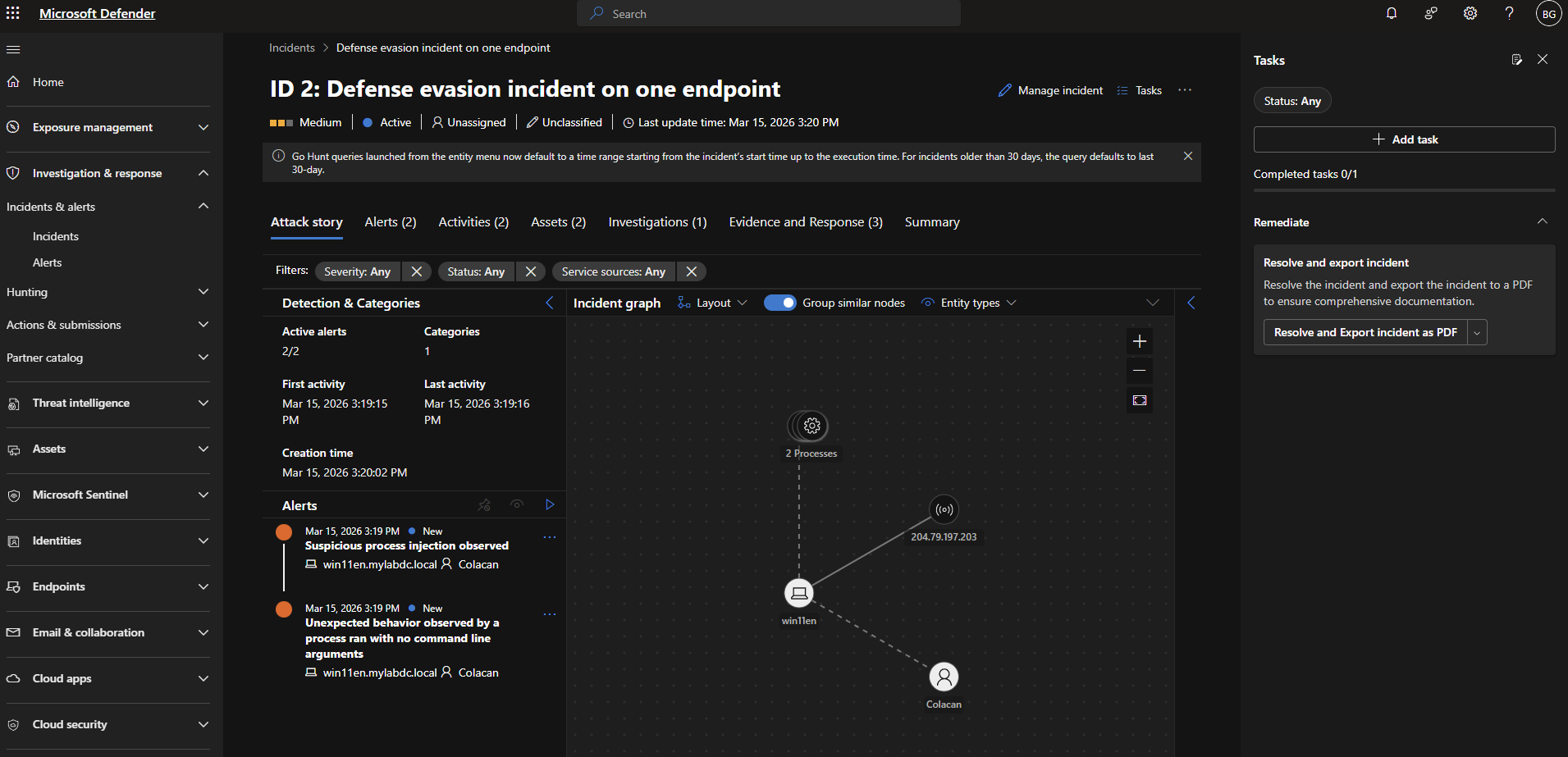
Task: Click the Search input field
Action: 769,14
